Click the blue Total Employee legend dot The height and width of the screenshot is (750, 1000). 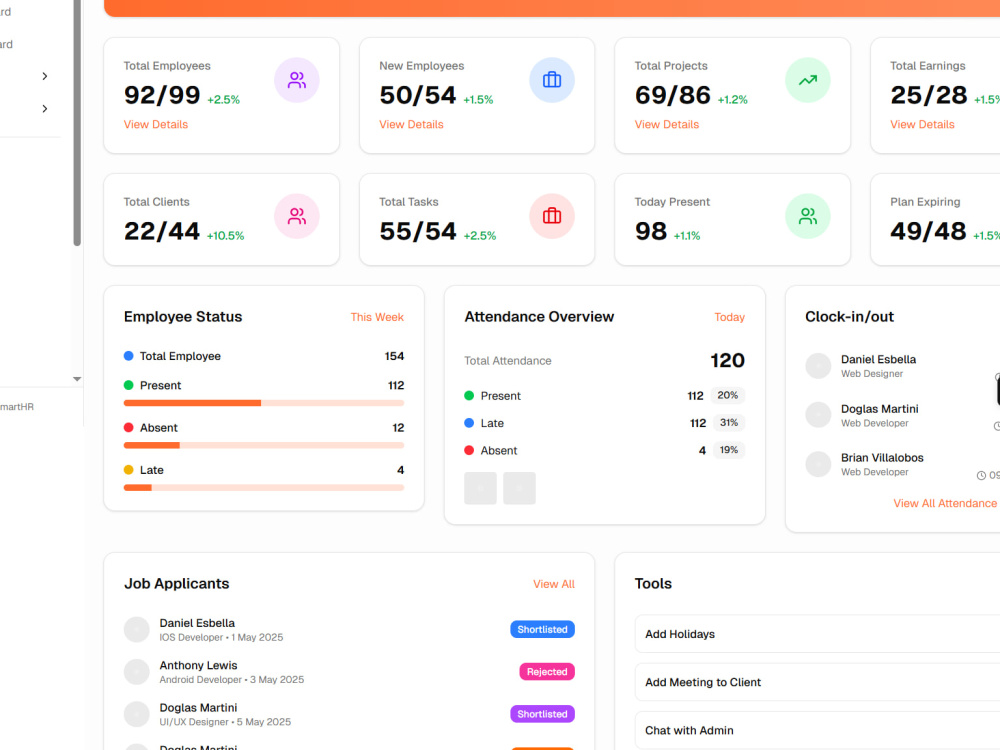[128, 356]
